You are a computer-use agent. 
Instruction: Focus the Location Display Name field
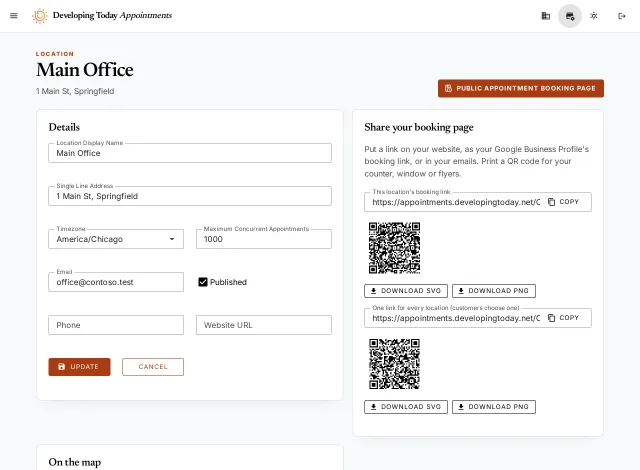(190, 153)
